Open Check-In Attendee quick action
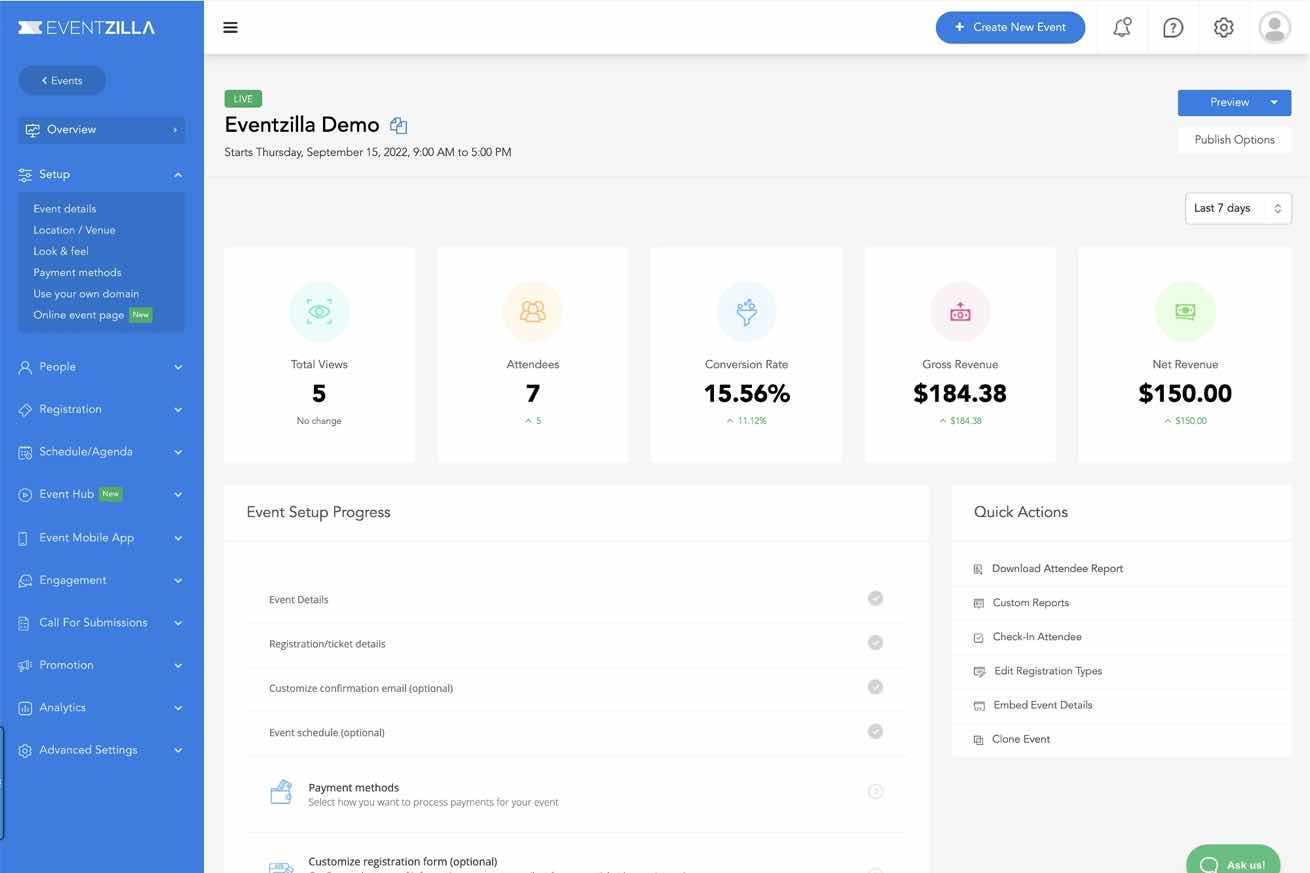 tap(1036, 637)
